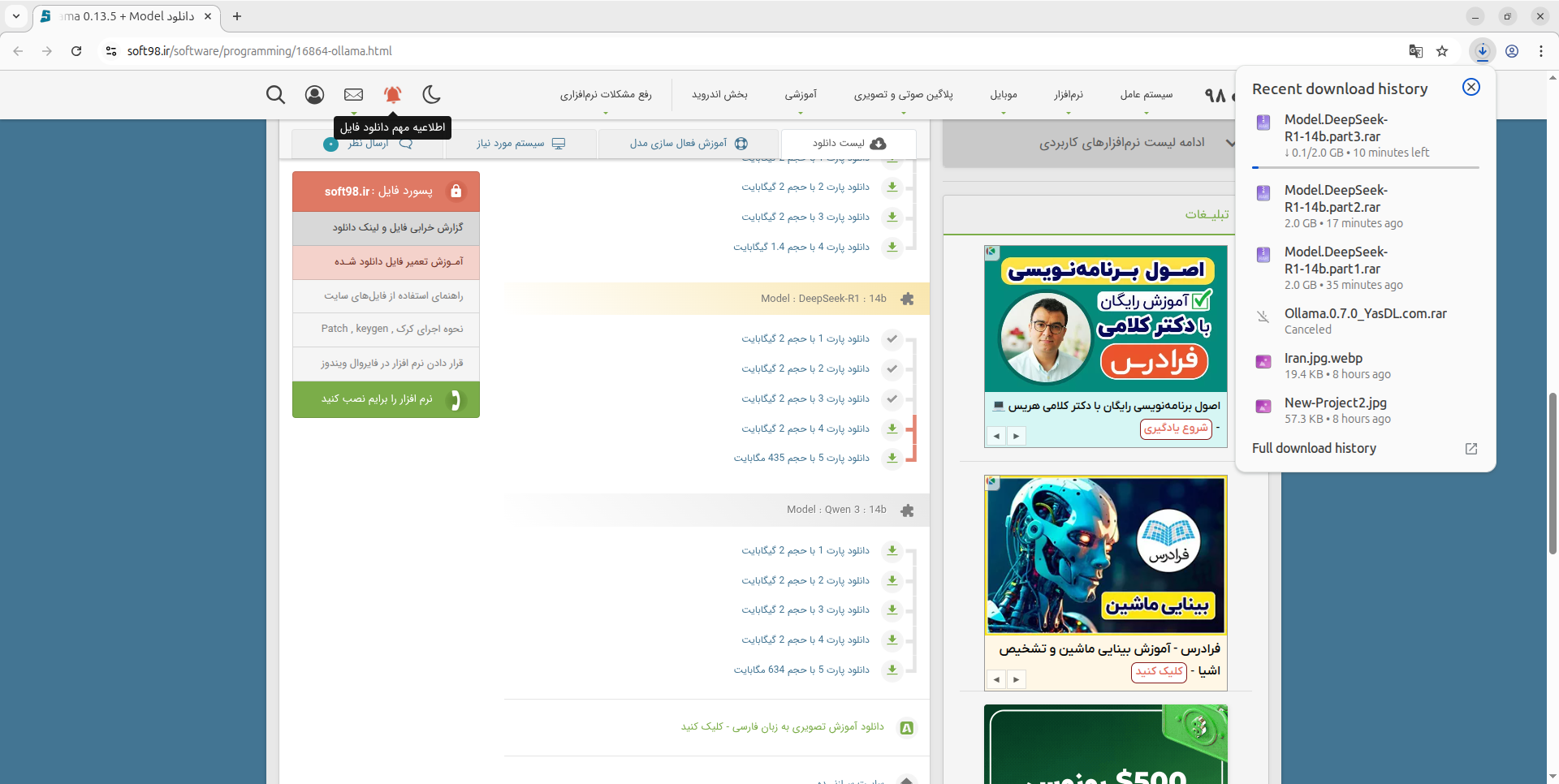Open the messages envelope icon
Screen dimensions: 1559x784
[353, 95]
